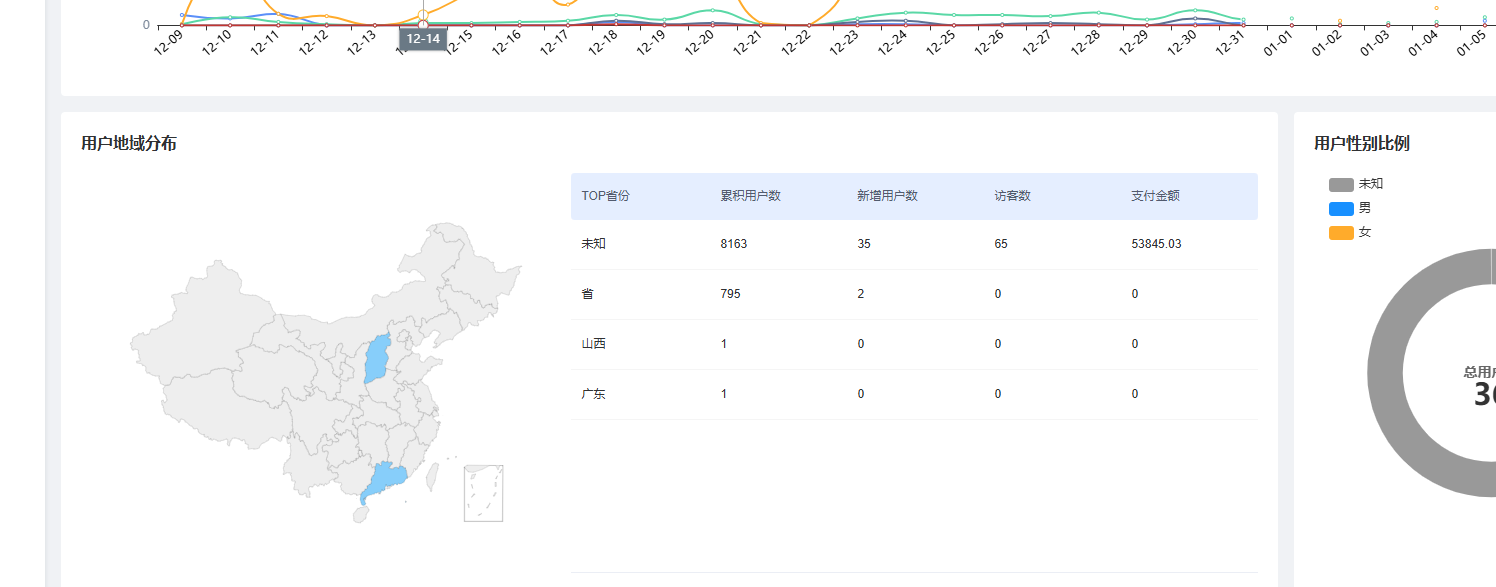Viewport: 1496px width, 587px height.
Task: Click the 用户性别比例 section title
Action: pos(1362,143)
